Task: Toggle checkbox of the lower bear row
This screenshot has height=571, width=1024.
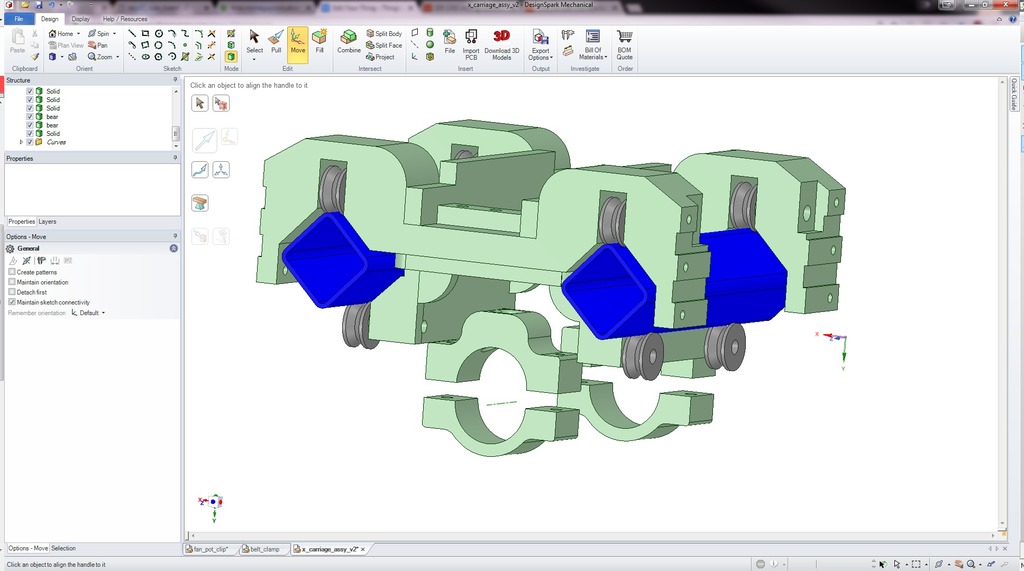Action: (x=29, y=125)
